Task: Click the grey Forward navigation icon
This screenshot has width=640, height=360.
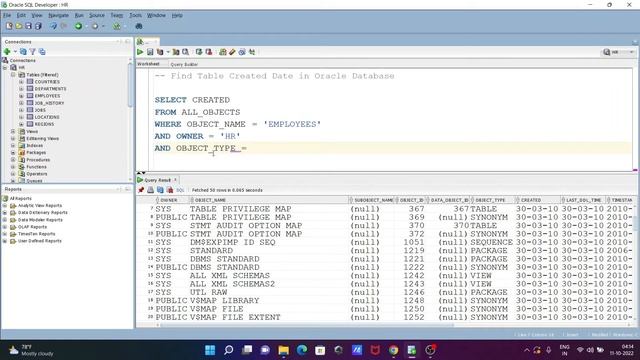Action: coord(95,26)
